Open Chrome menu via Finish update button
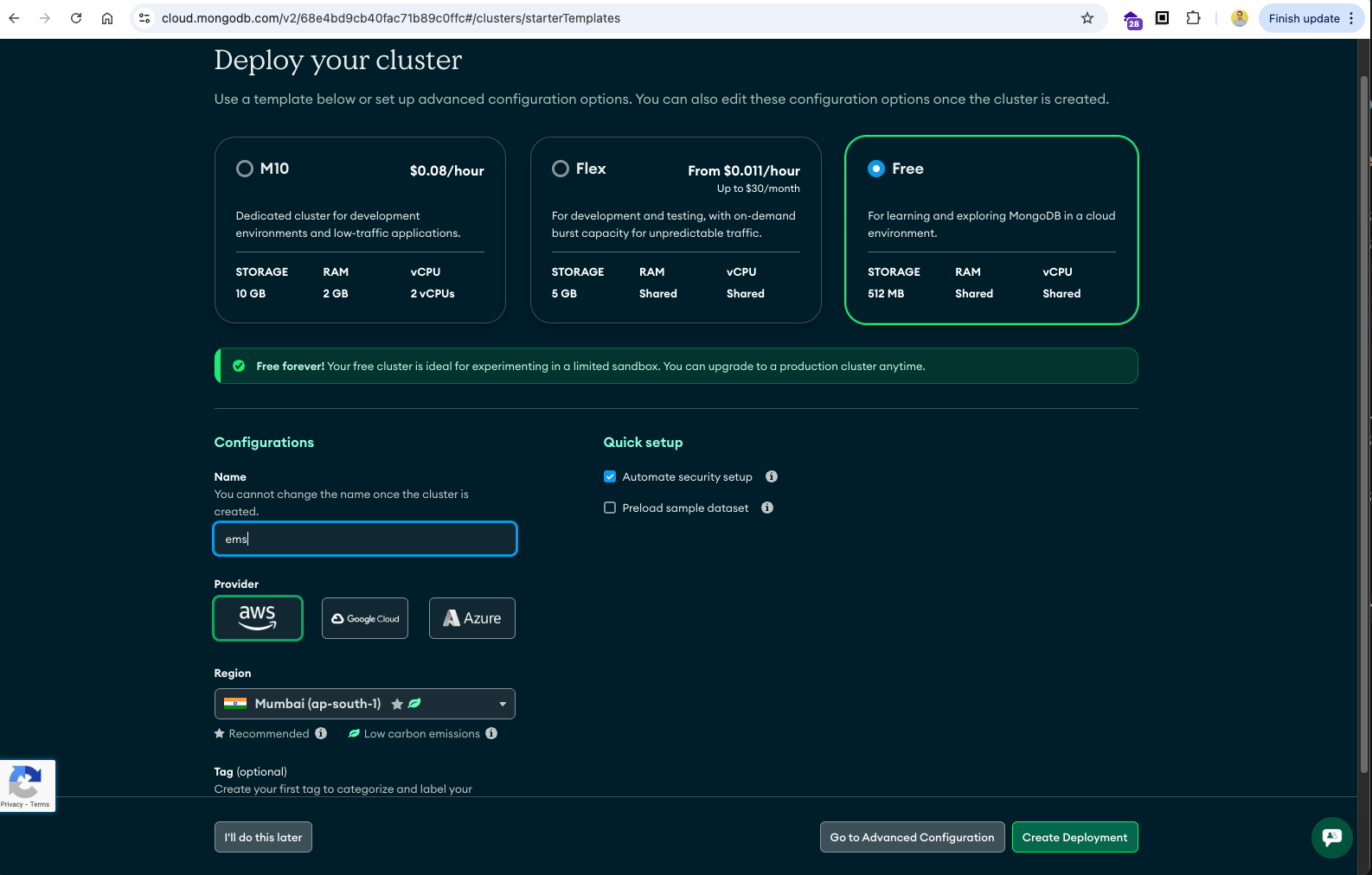The image size is (1372, 875). click(1311, 18)
